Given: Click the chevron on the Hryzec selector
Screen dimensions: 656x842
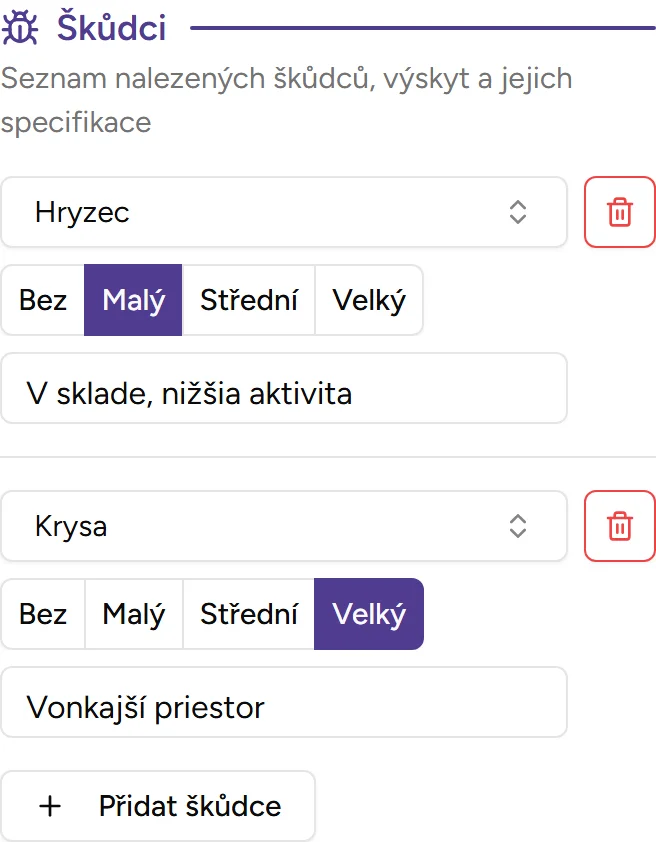Looking at the screenshot, I should pos(519,212).
